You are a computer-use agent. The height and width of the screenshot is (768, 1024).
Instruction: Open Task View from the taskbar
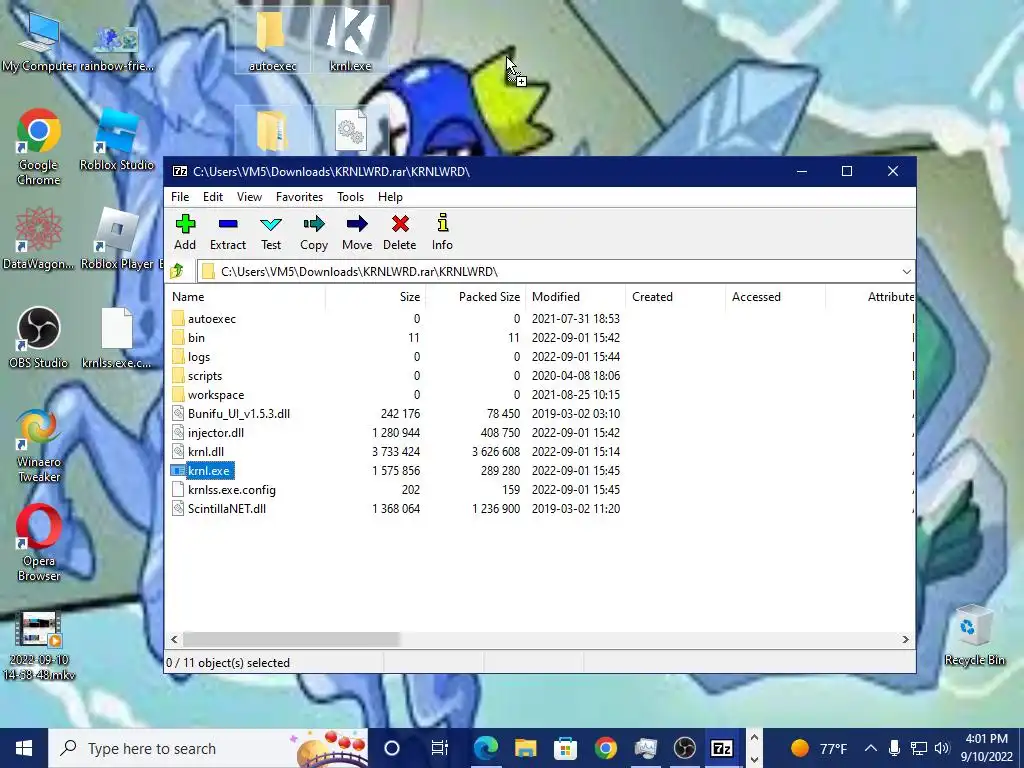tap(440, 748)
